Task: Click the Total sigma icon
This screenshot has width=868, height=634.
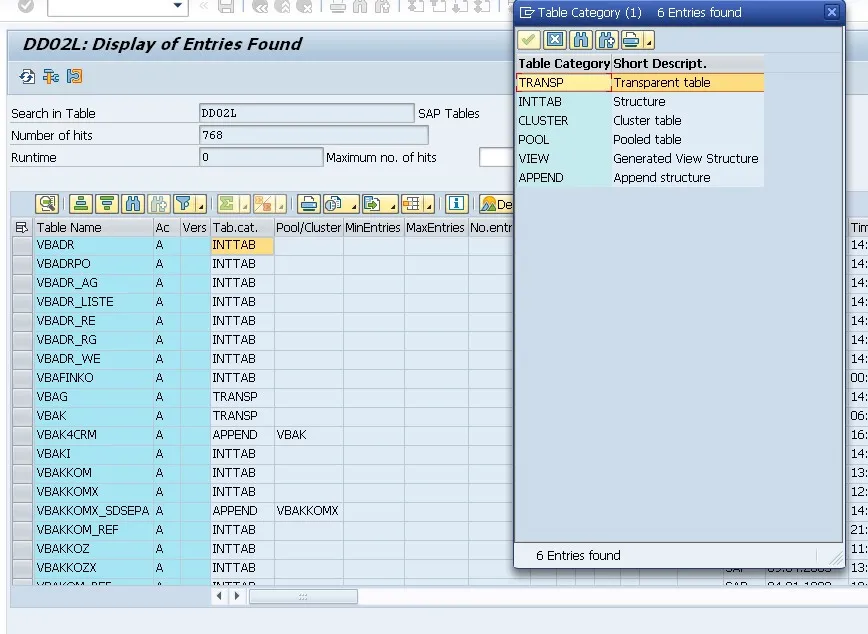Action: click(x=226, y=204)
